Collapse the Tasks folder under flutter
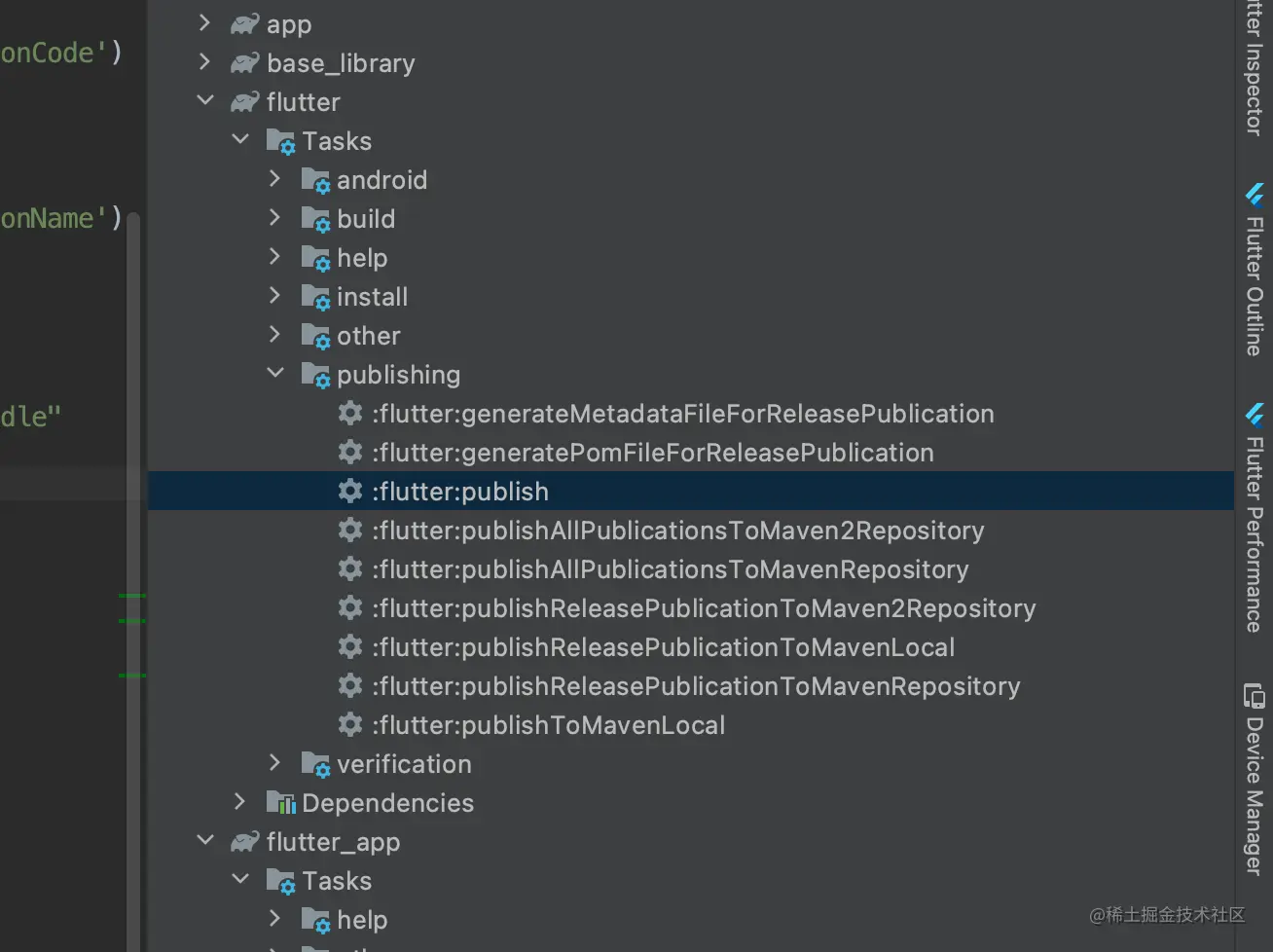Screen dimensions: 1273x952 pos(240,139)
